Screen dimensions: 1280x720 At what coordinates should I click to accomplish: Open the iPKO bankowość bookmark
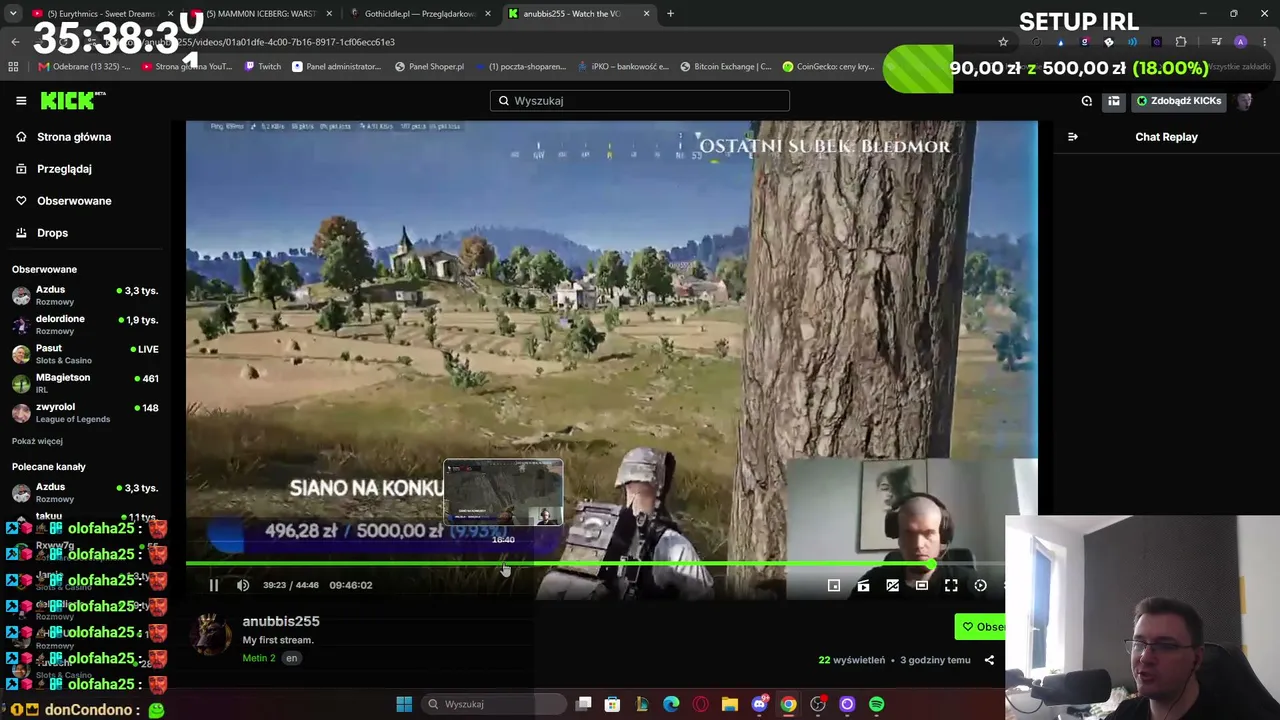click(623, 67)
